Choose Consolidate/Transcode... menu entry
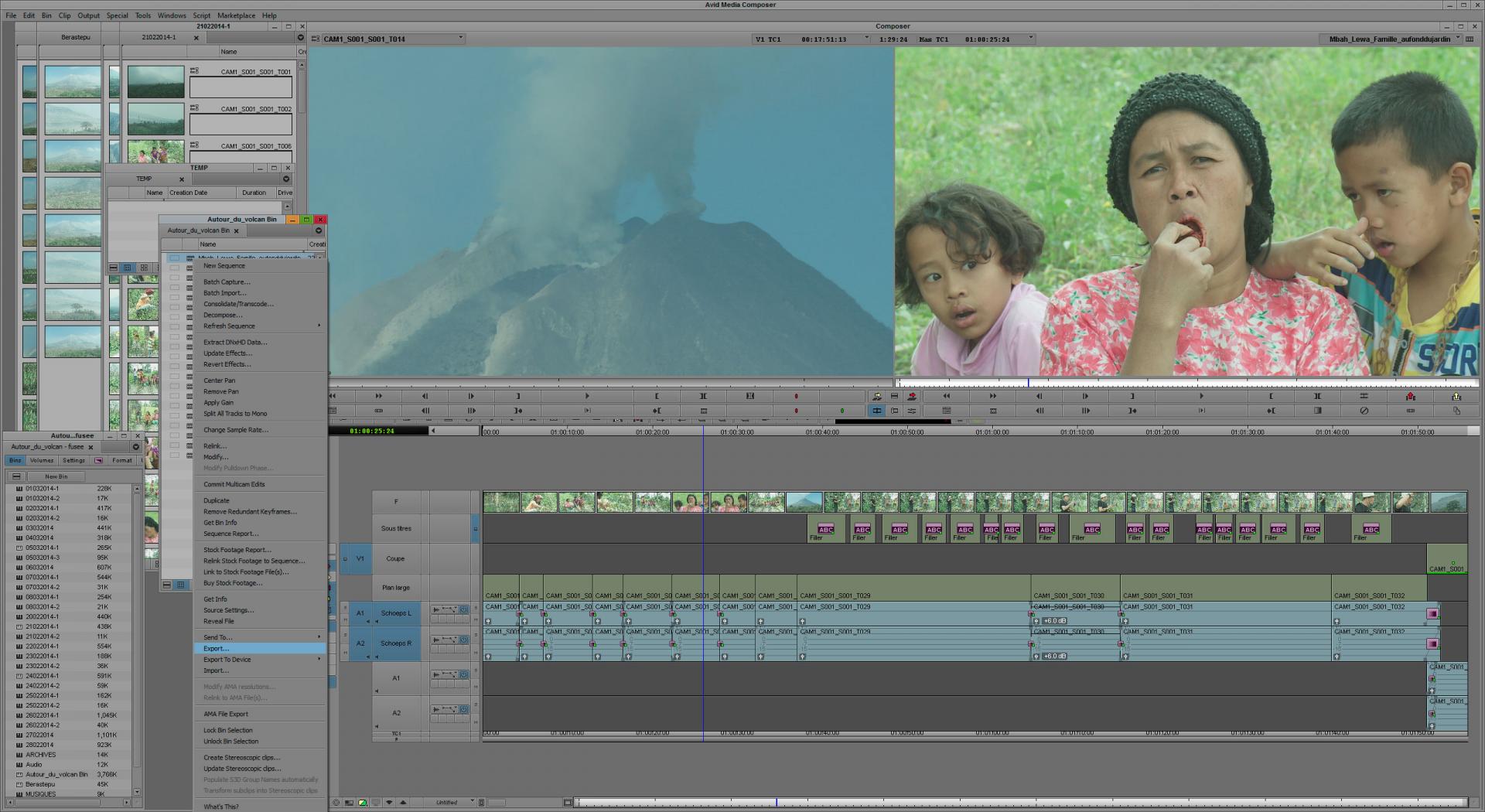Viewport: 1485px width, 812px height. [x=238, y=304]
